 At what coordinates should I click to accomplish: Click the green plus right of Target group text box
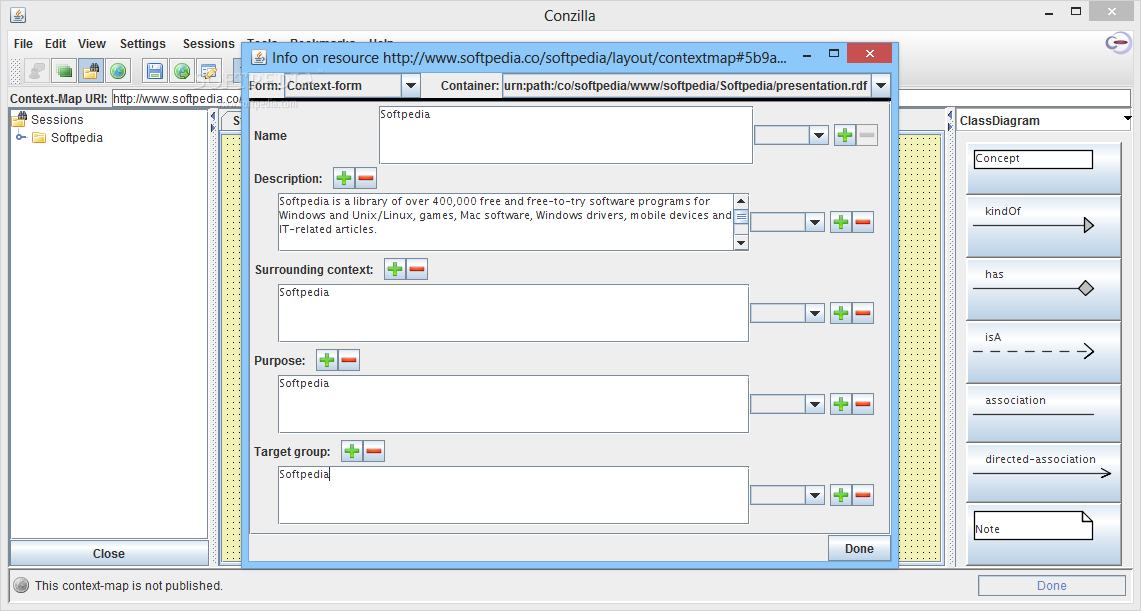[841, 495]
